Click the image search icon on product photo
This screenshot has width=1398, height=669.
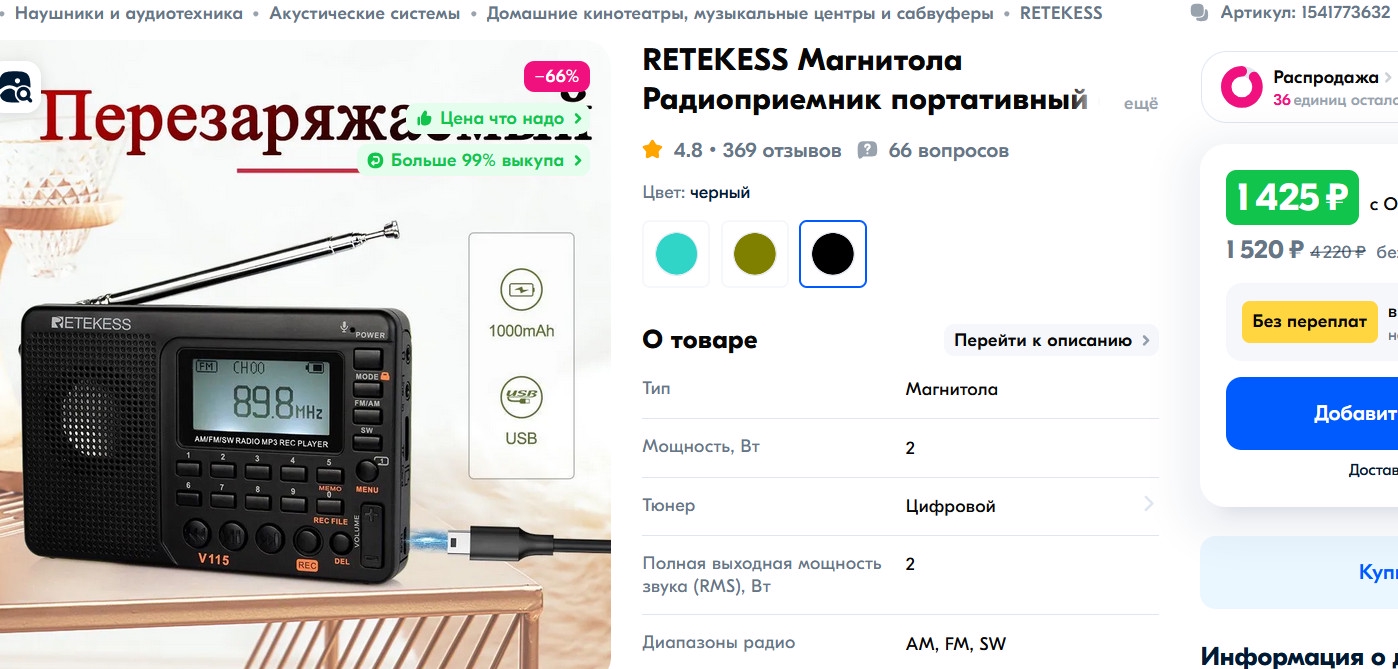click(x=15, y=88)
